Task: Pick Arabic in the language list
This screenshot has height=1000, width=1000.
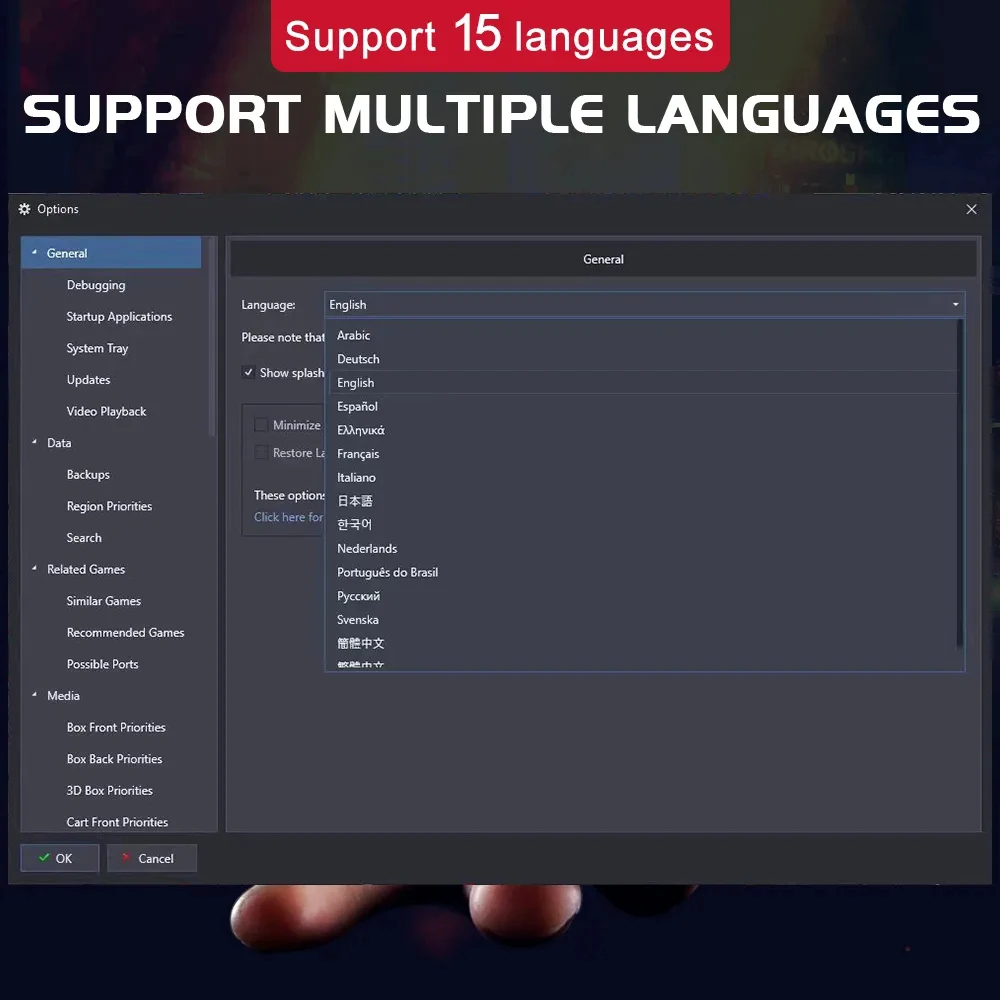Action: pyautogui.click(x=353, y=335)
